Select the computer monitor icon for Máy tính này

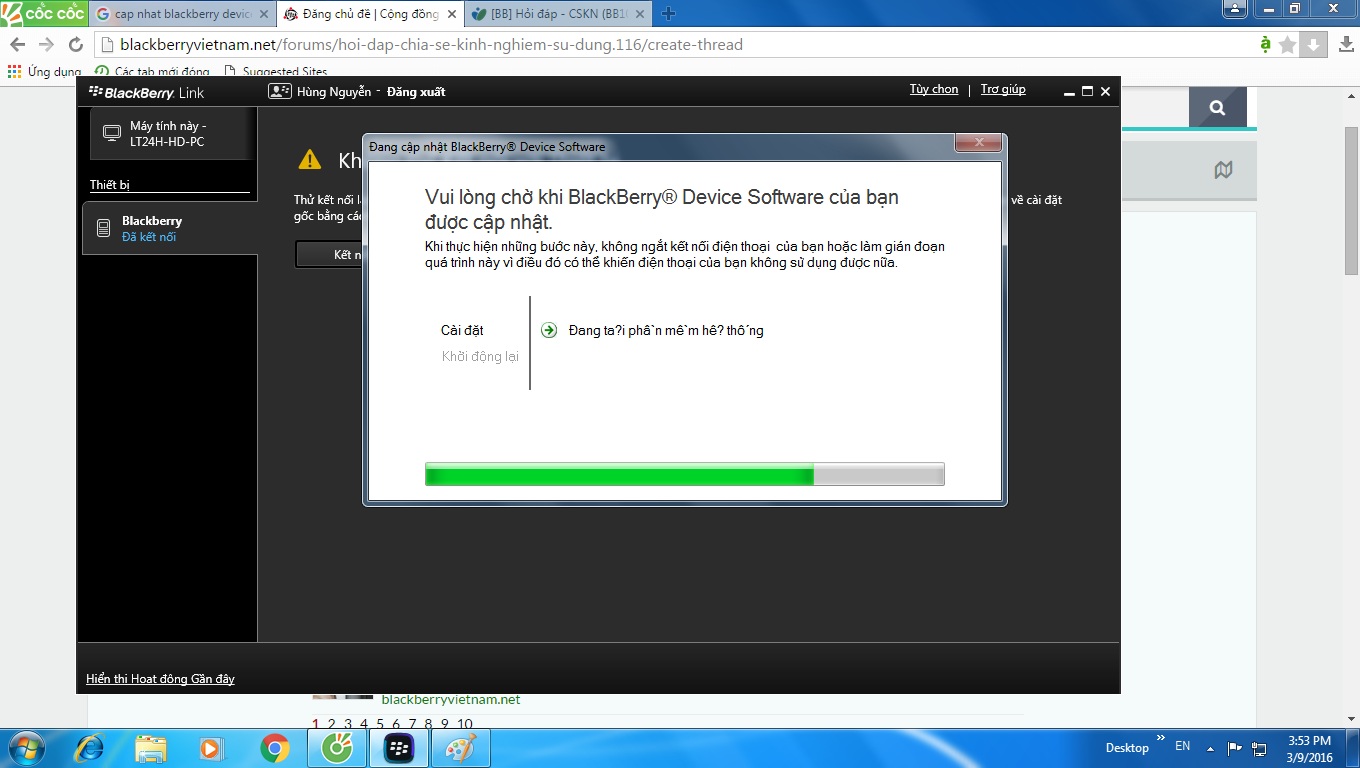tap(112, 134)
